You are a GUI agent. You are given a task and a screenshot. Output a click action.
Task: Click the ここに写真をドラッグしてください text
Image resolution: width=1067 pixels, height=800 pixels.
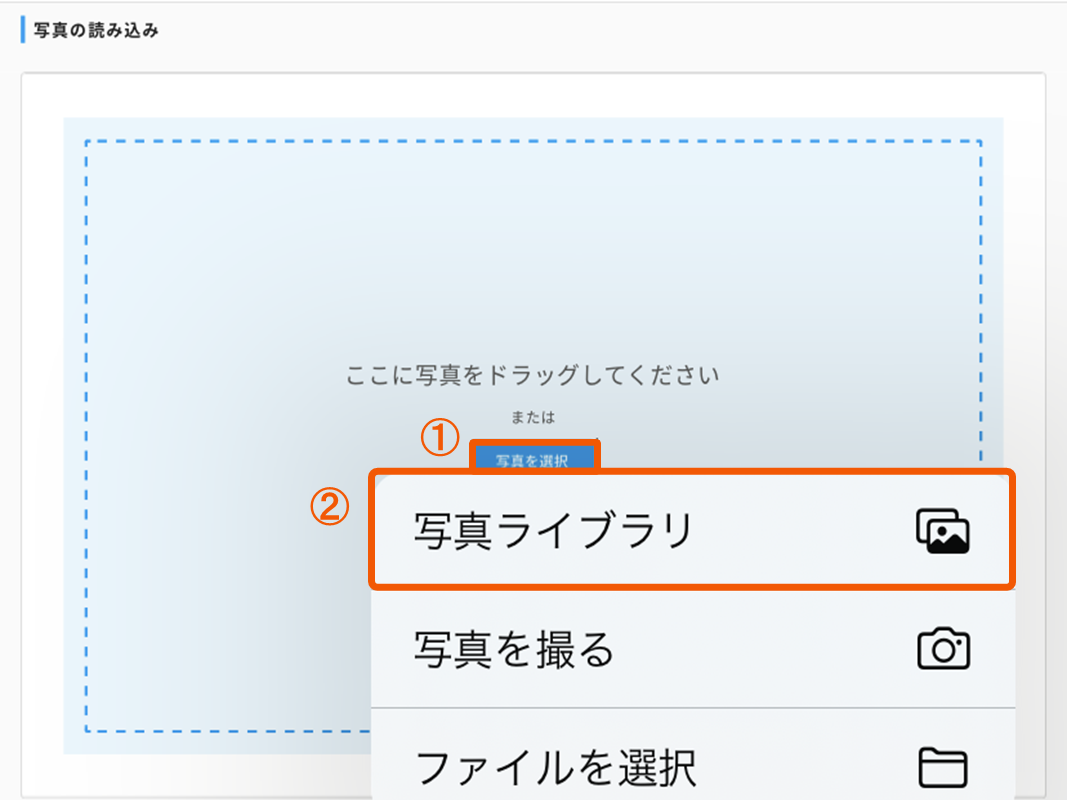(x=532, y=376)
